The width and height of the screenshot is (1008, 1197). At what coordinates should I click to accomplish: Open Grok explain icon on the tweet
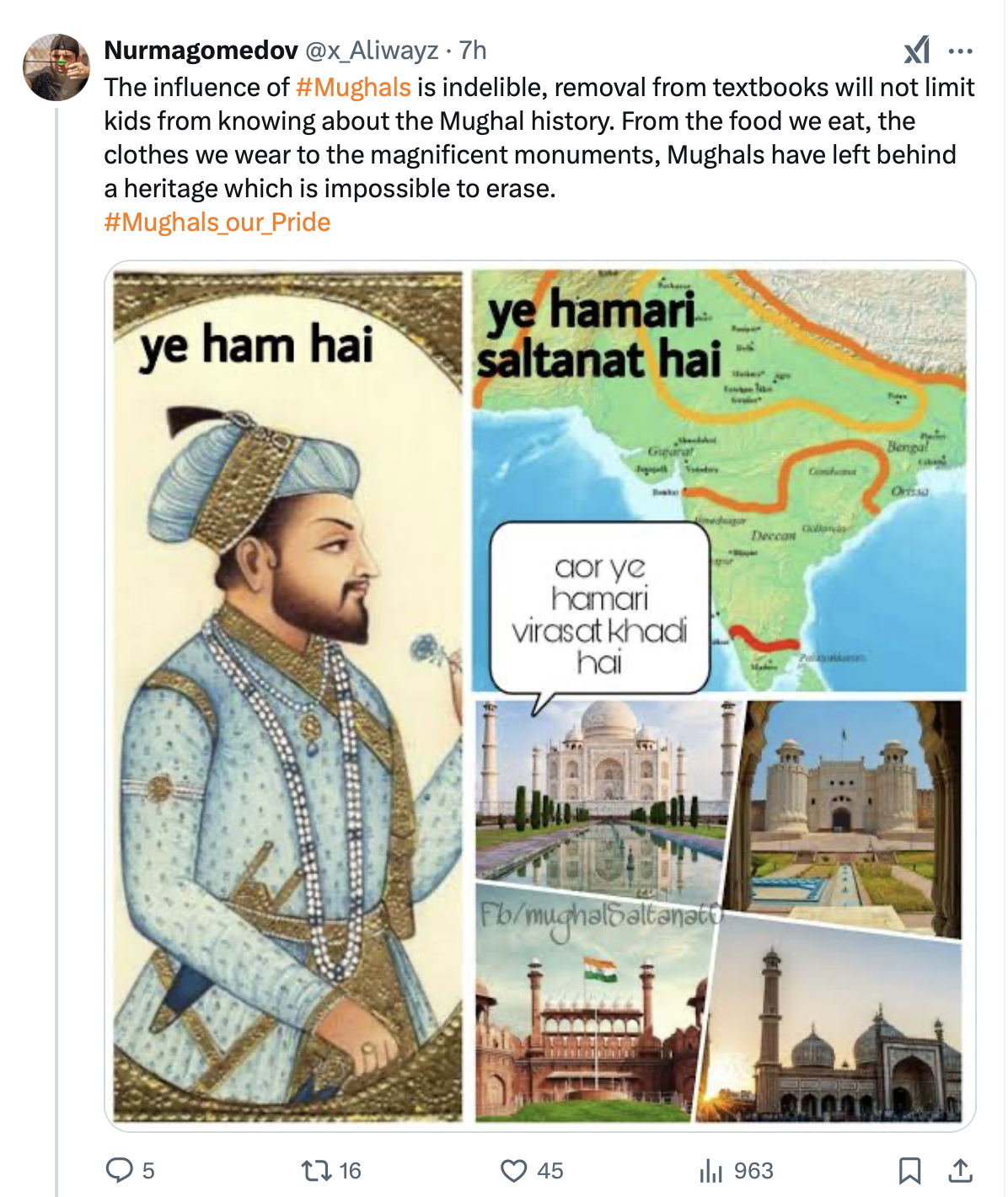(917, 51)
